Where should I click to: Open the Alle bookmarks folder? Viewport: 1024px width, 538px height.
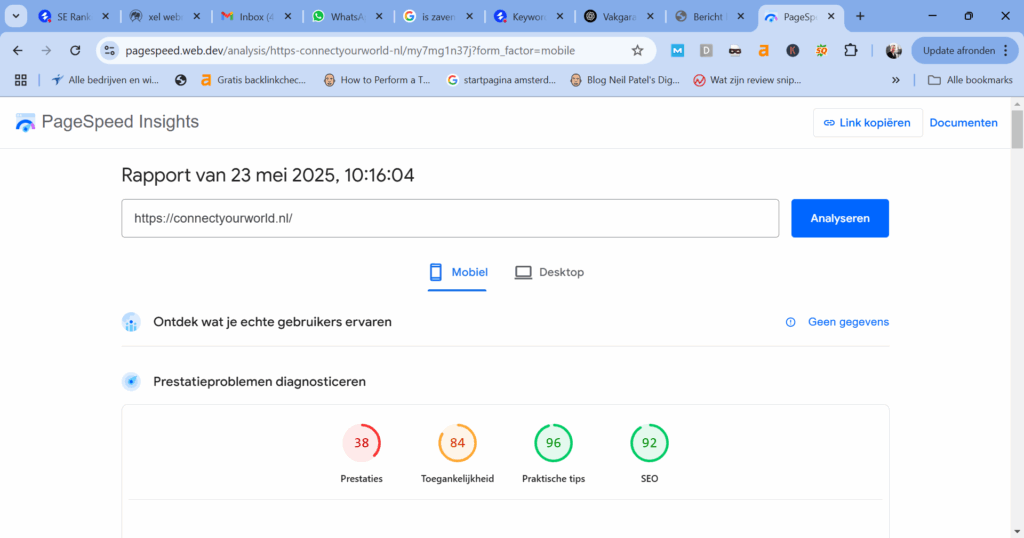click(970, 80)
